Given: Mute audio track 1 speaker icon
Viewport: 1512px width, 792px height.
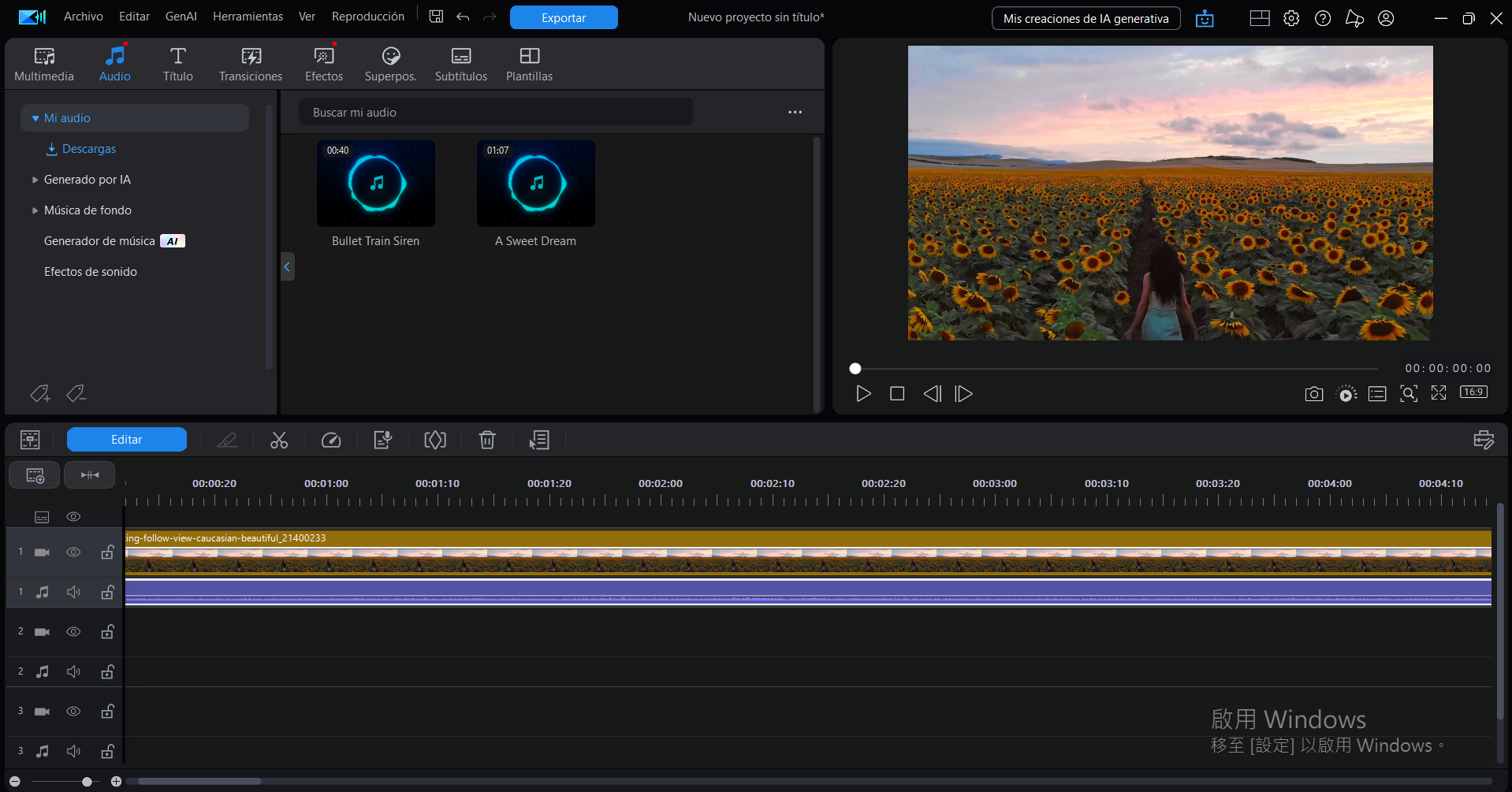Looking at the screenshot, I should pos(73,592).
